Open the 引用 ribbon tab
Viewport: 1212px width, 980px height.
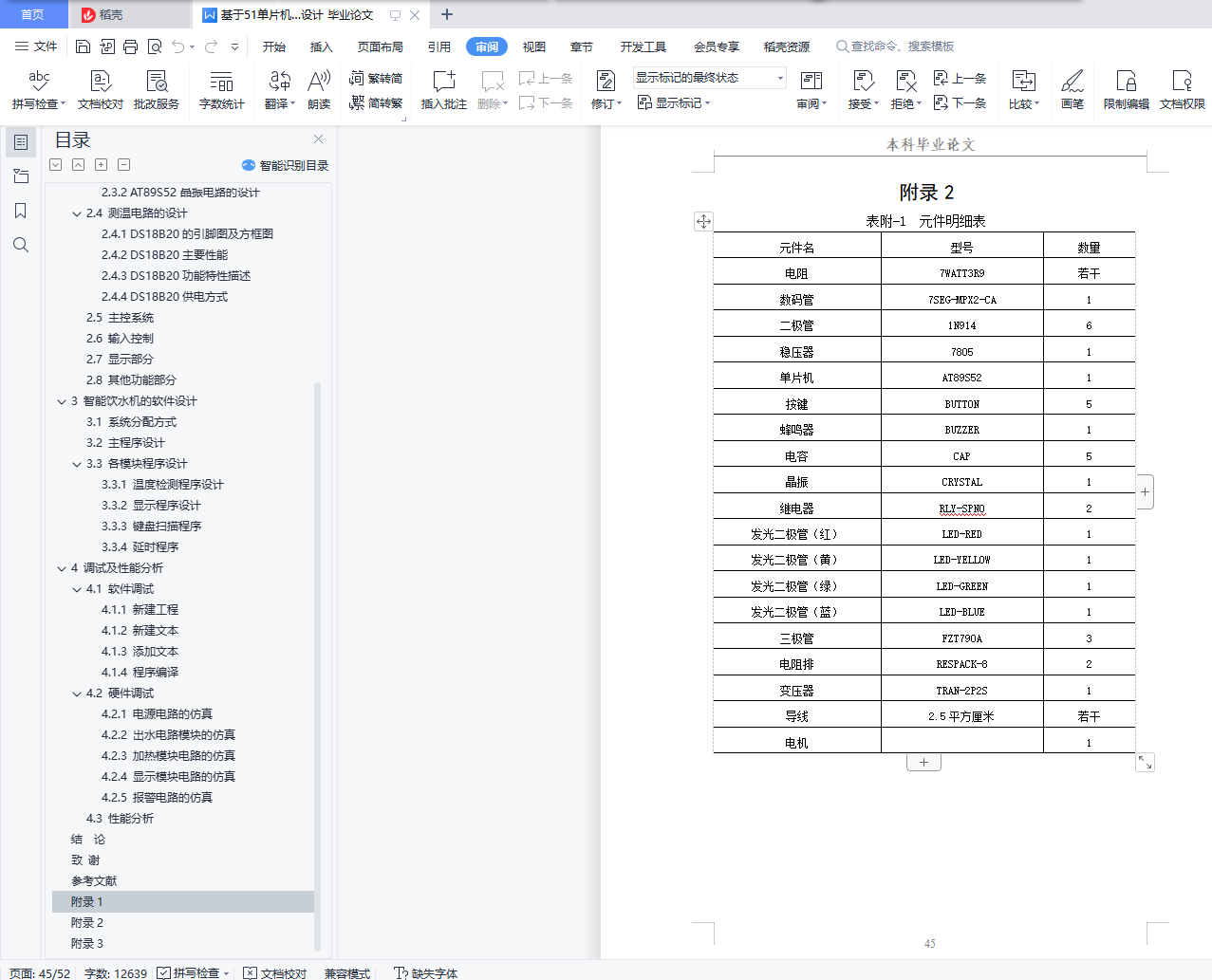pyautogui.click(x=438, y=46)
